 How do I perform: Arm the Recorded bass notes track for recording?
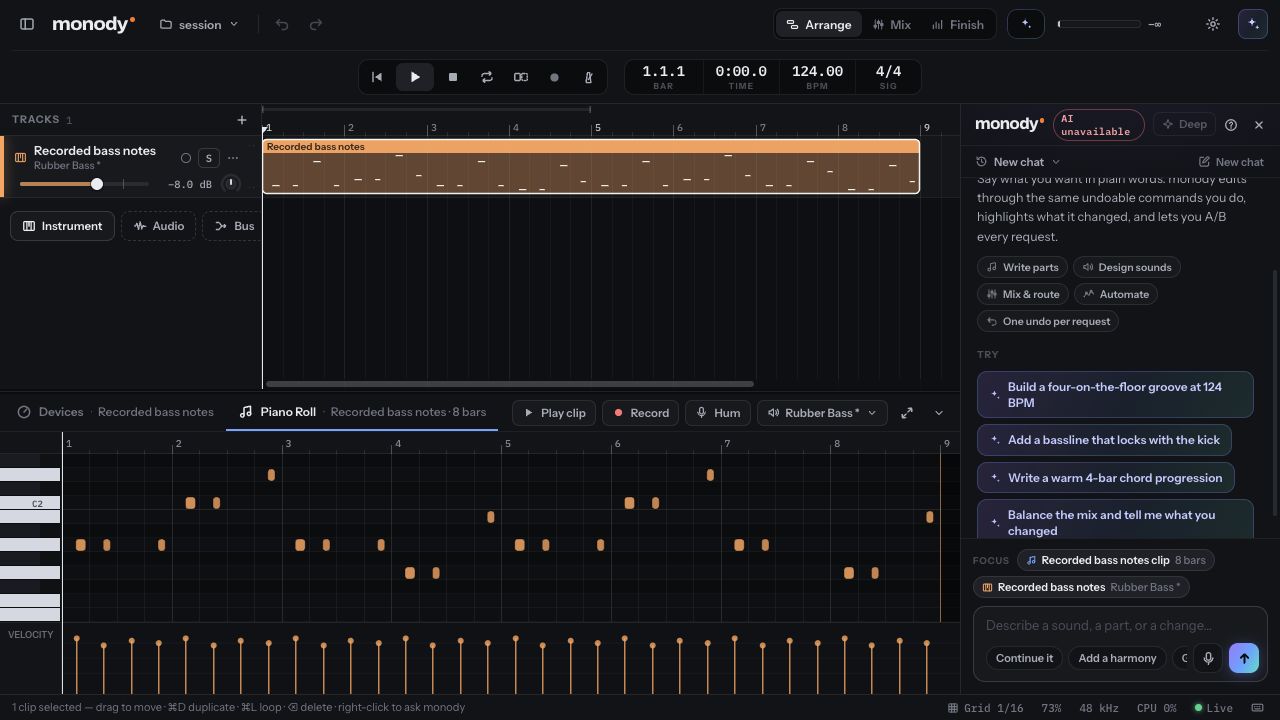(185, 158)
